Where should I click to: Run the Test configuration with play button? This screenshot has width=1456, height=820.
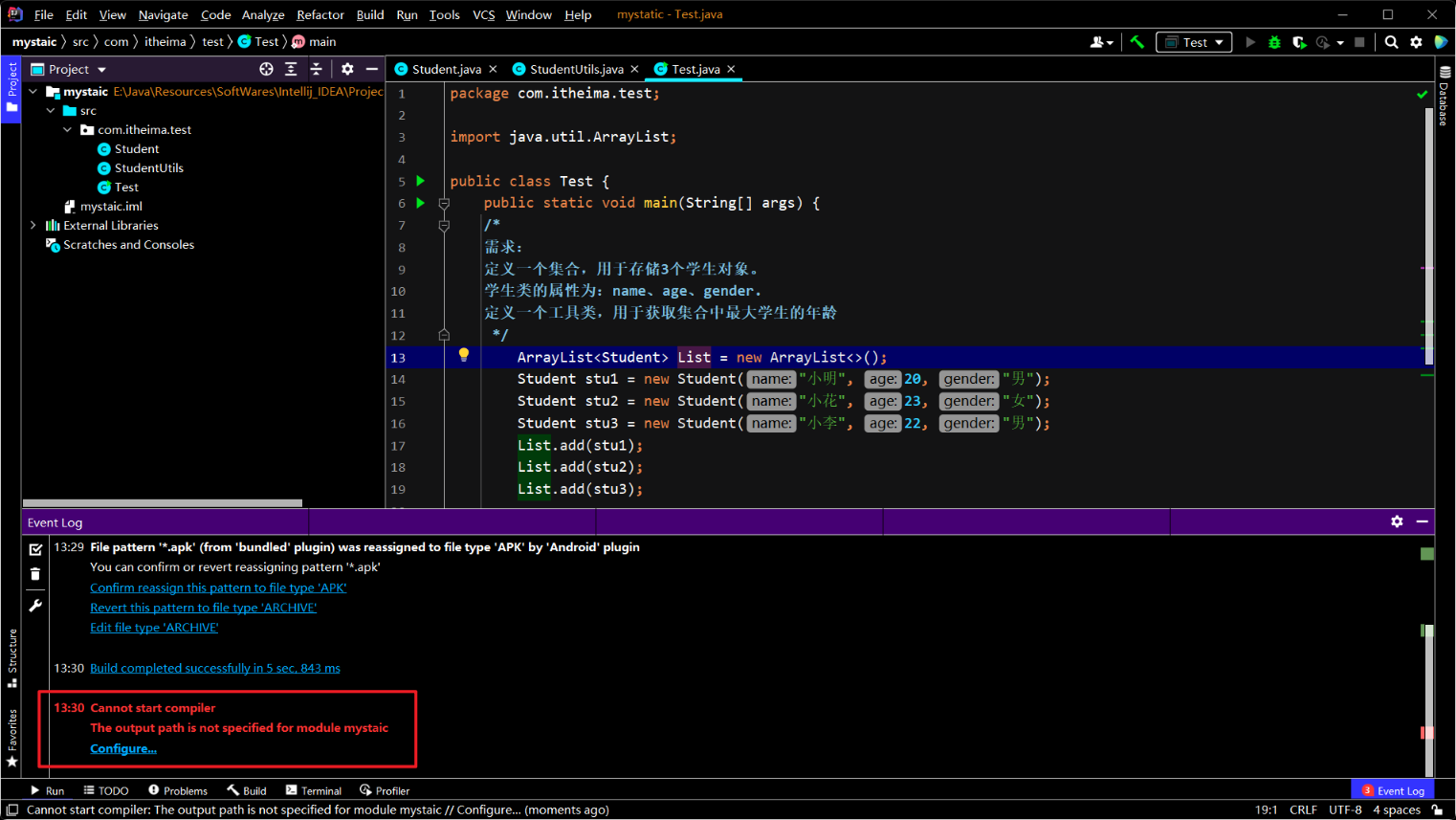click(1249, 42)
